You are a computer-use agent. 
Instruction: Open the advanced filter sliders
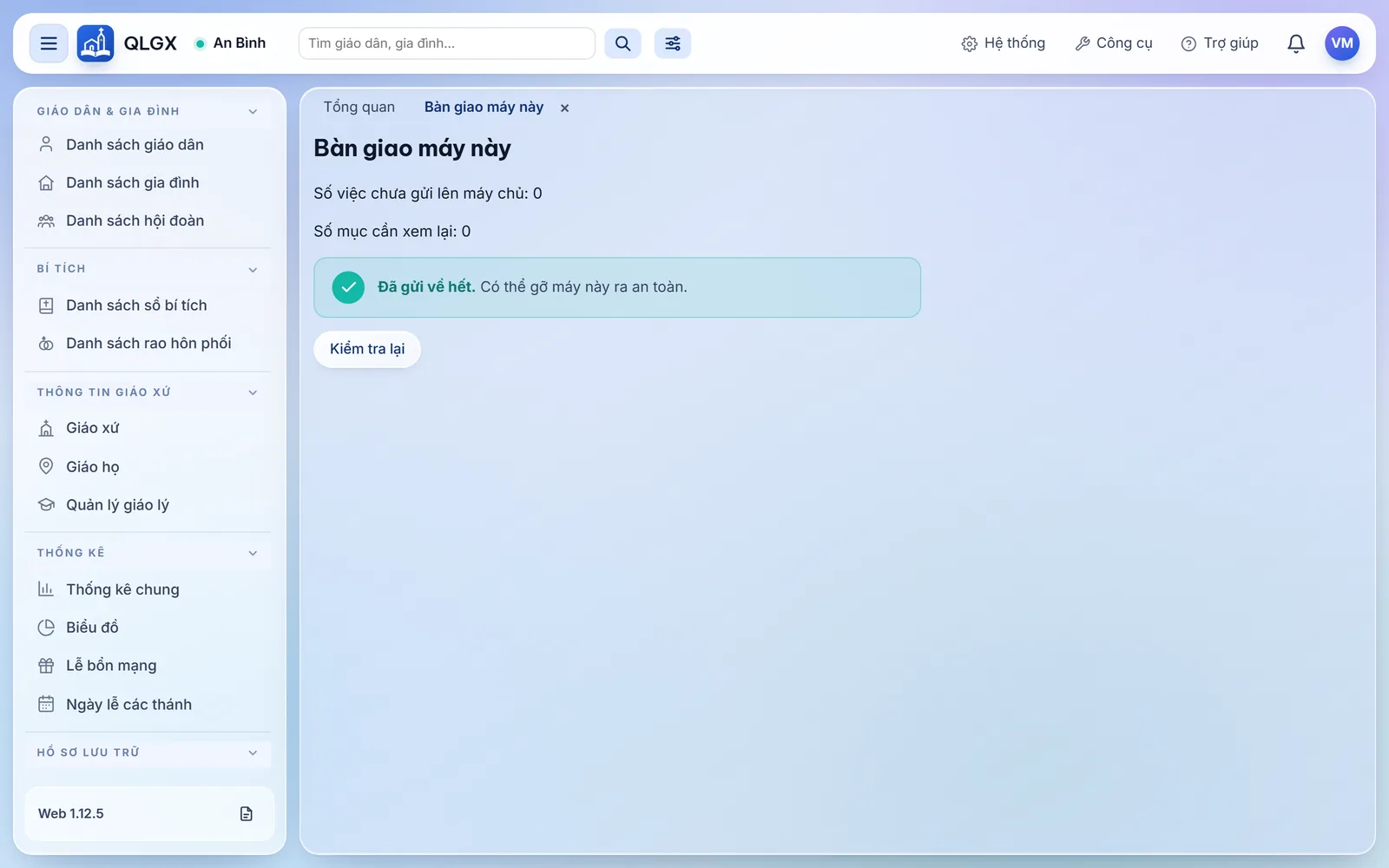pos(673,43)
